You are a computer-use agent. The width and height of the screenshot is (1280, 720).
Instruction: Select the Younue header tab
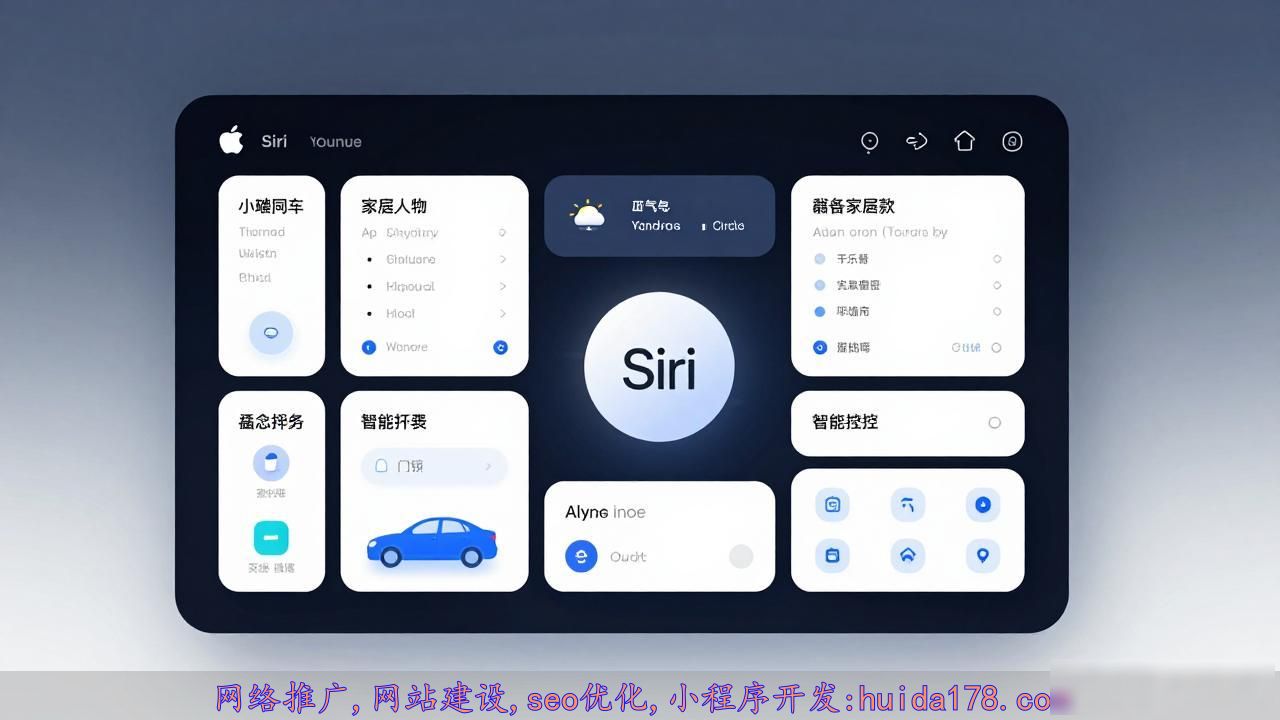coord(336,142)
